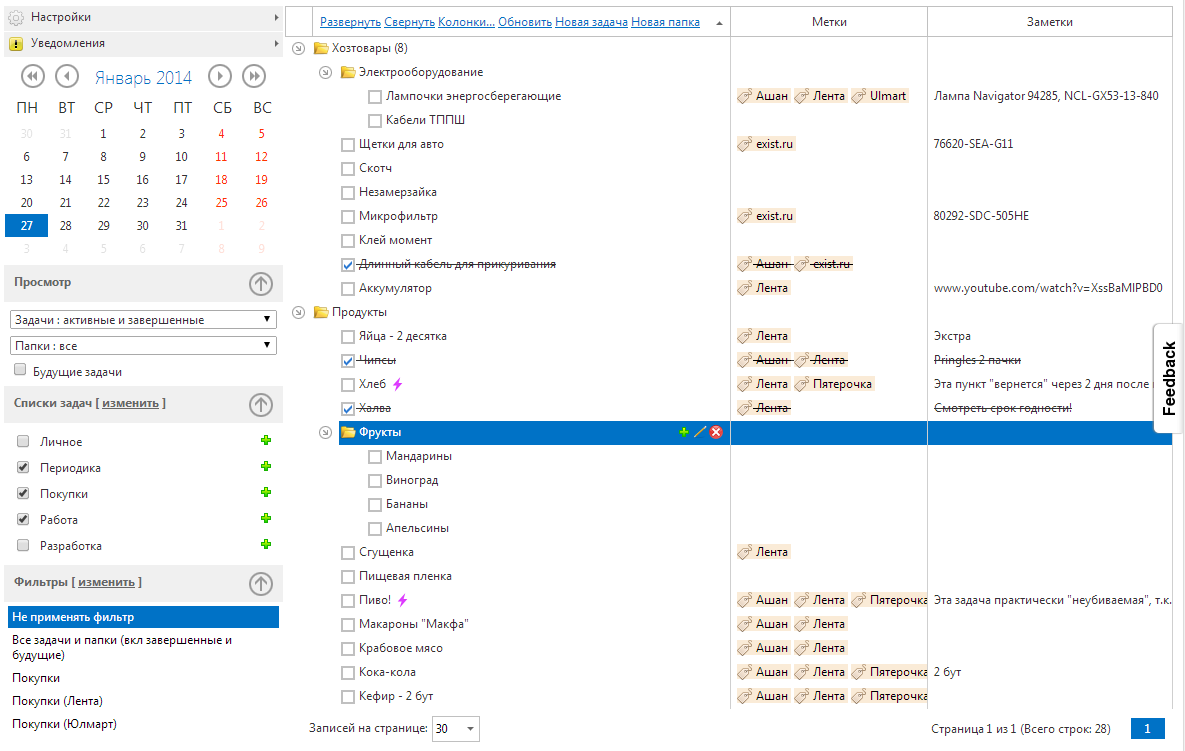1185x751 pixels.
Task: Open records-per-page dropdown showing 30
Action: pos(456,728)
